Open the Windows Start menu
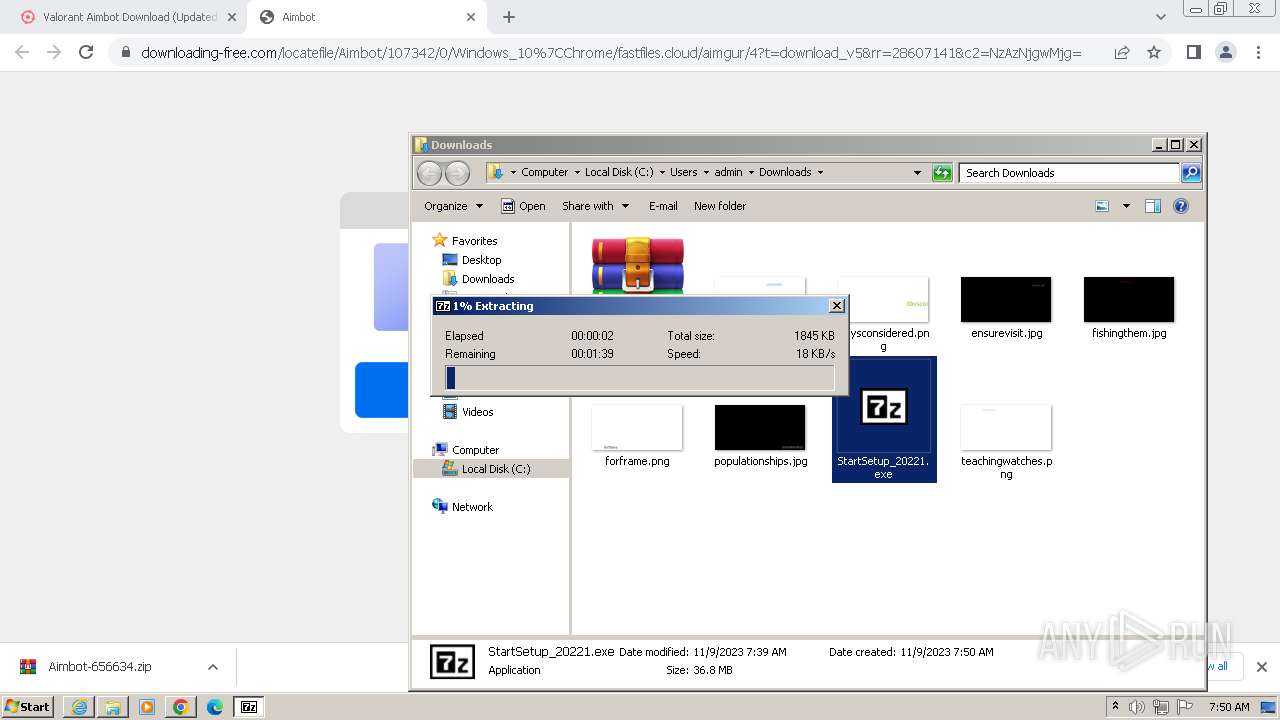 [x=27, y=707]
